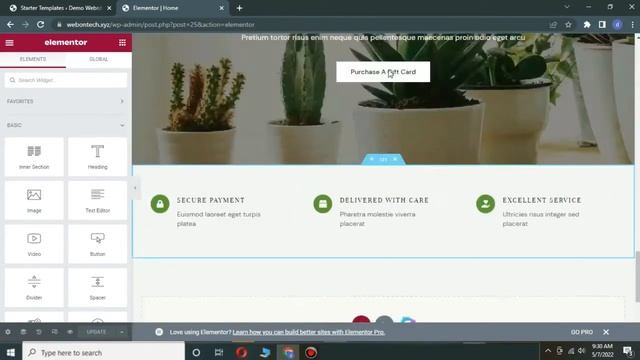Click the section add plus handle
Image resolution: width=640 pixels, height=360 pixels.
tap(371, 159)
